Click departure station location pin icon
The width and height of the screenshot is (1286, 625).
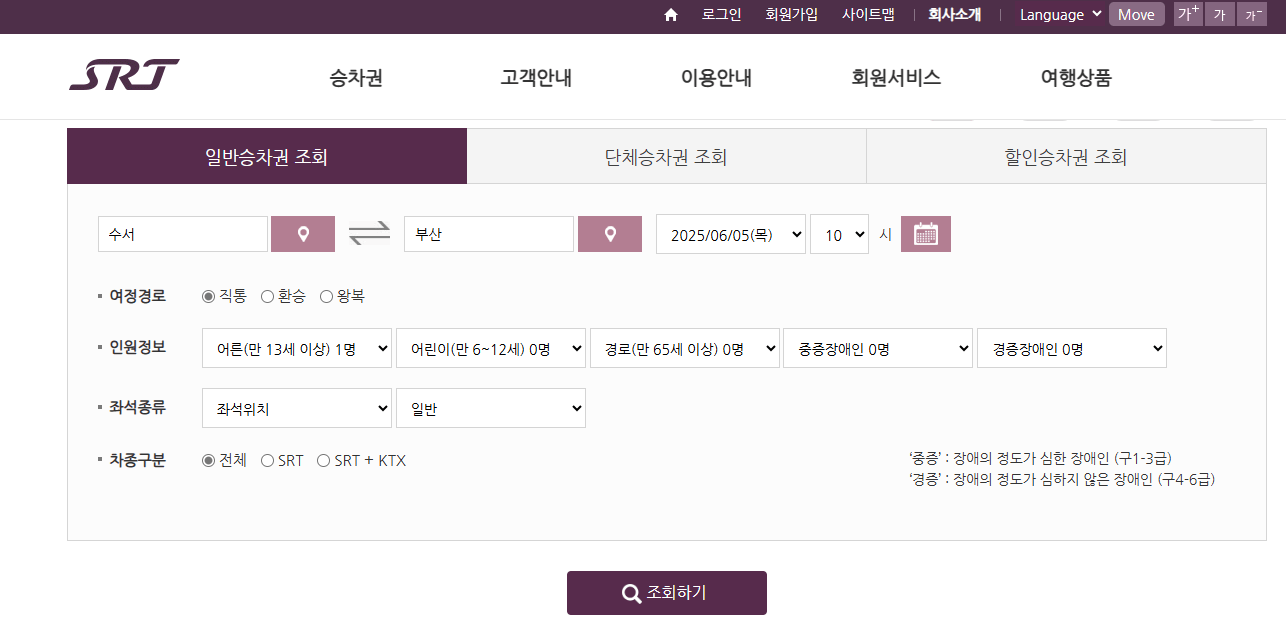click(x=302, y=233)
